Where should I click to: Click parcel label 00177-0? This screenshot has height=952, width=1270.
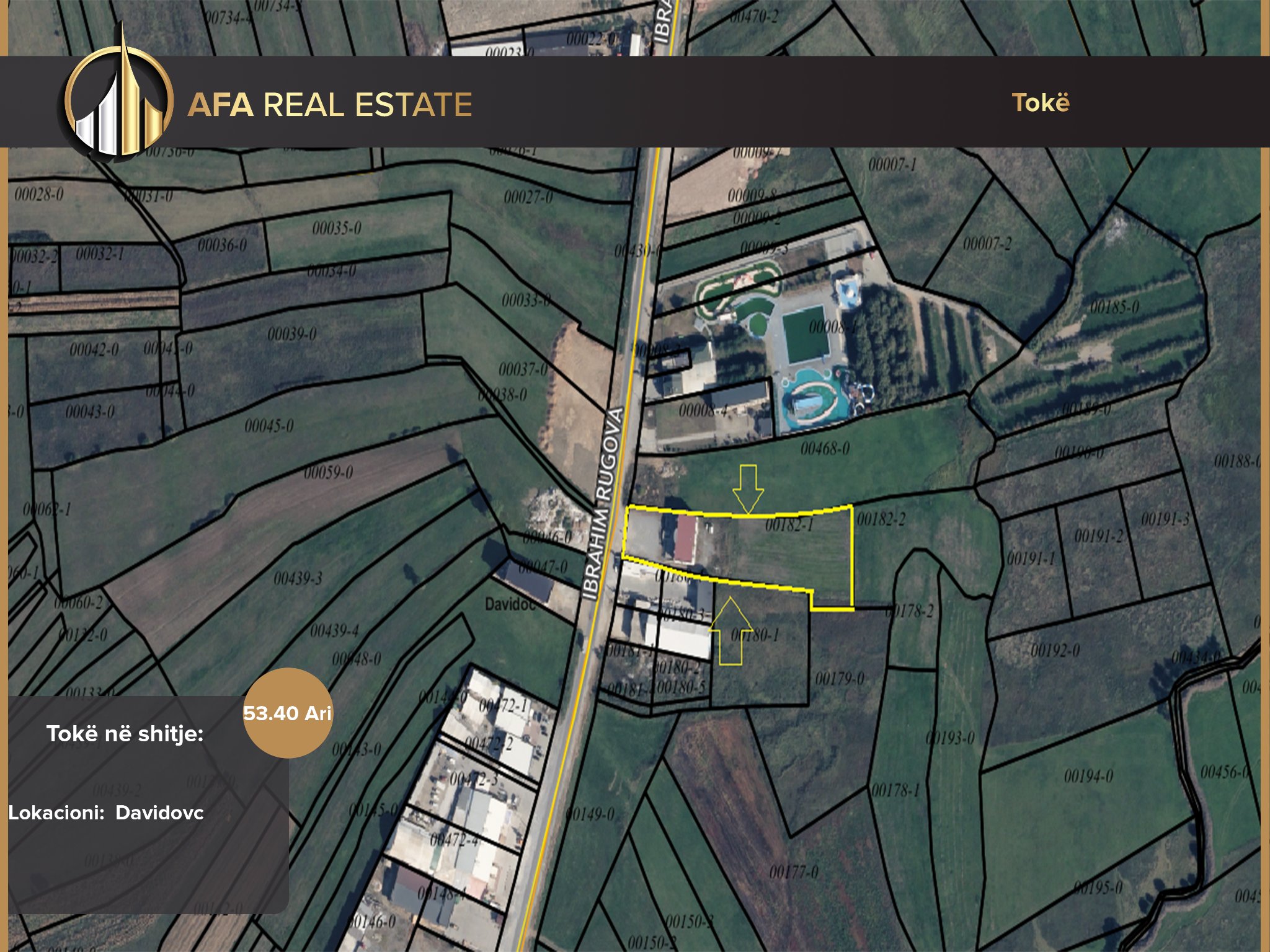794,872
